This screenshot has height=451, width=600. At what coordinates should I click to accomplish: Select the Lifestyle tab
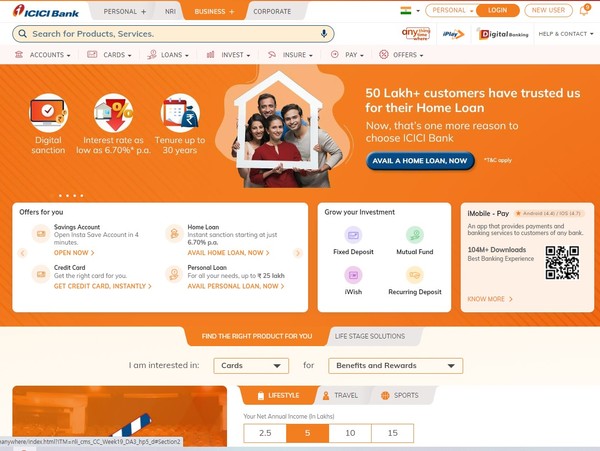coord(278,396)
